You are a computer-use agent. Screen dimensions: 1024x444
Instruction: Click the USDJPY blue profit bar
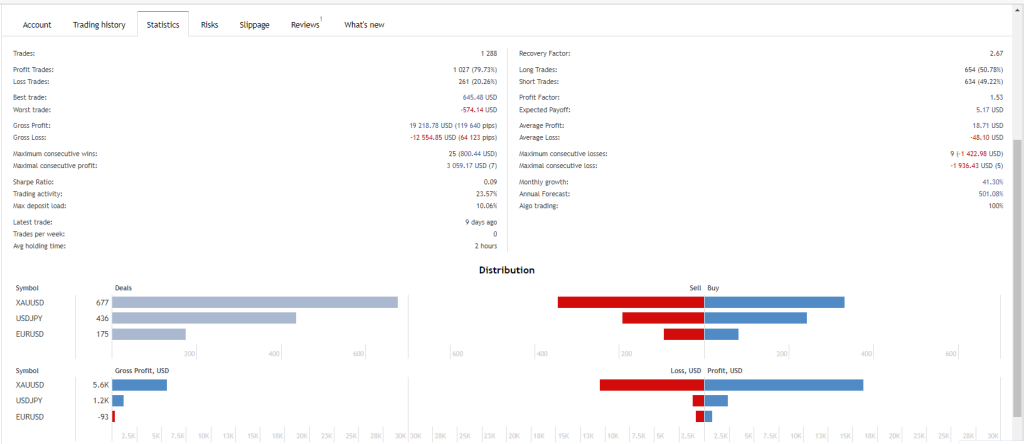(716, 401)
